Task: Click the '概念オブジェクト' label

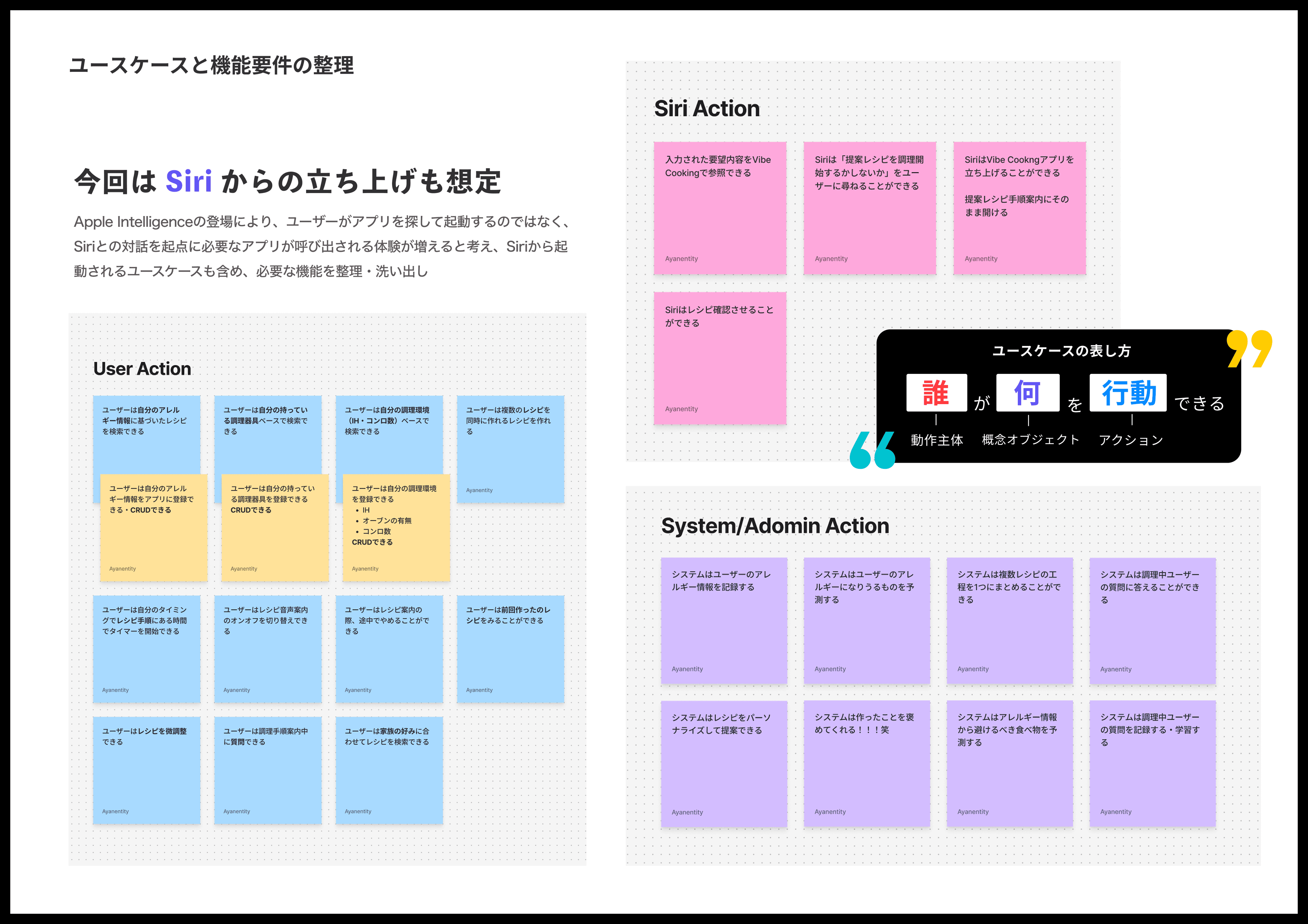Action: [1031, 440]
